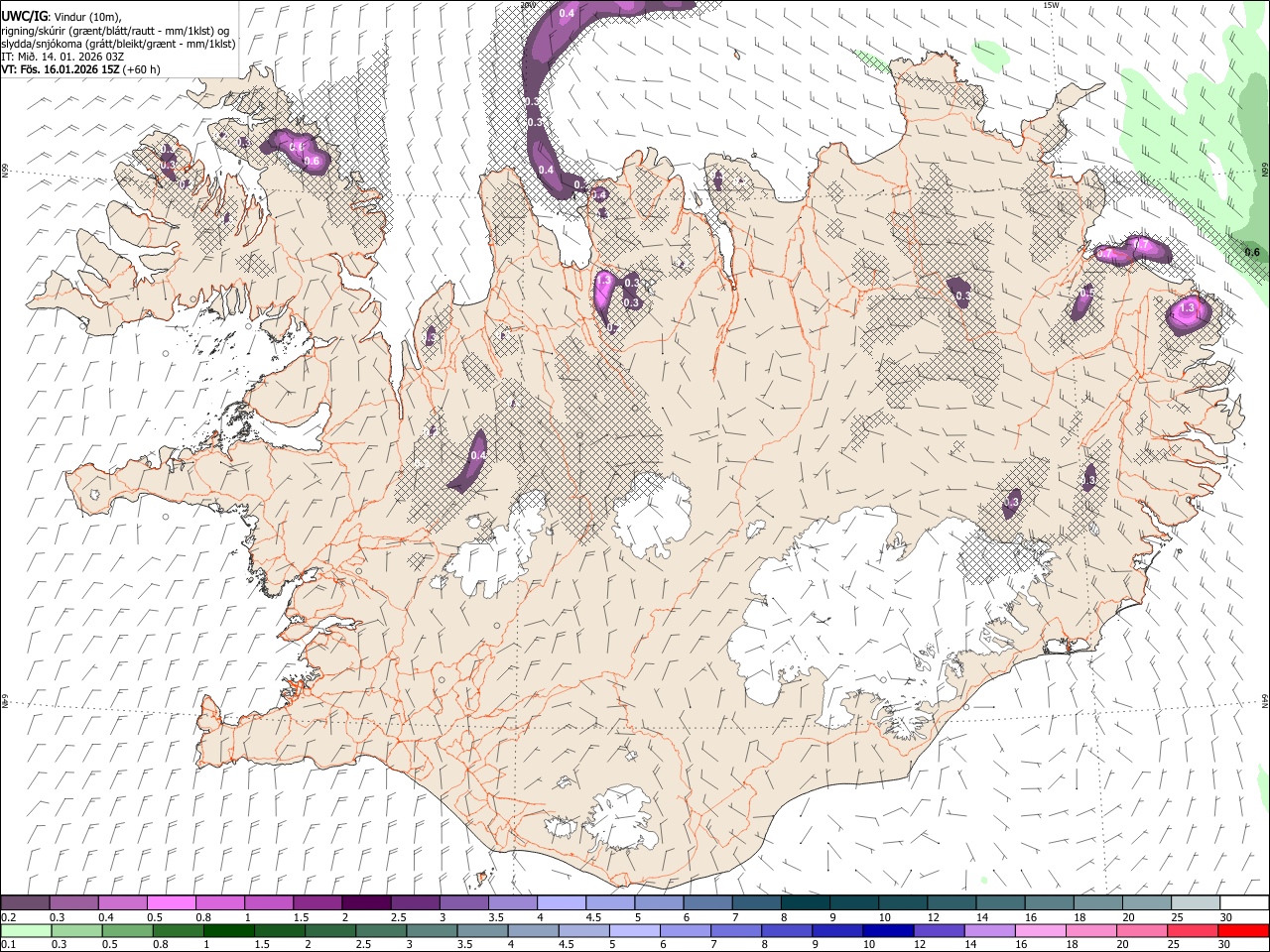This screenshot has width=1270, height=952.
Task: Pick the palest green swatch above lower-row 0.1
Action: pyautogui.click(x=25, y=931)
